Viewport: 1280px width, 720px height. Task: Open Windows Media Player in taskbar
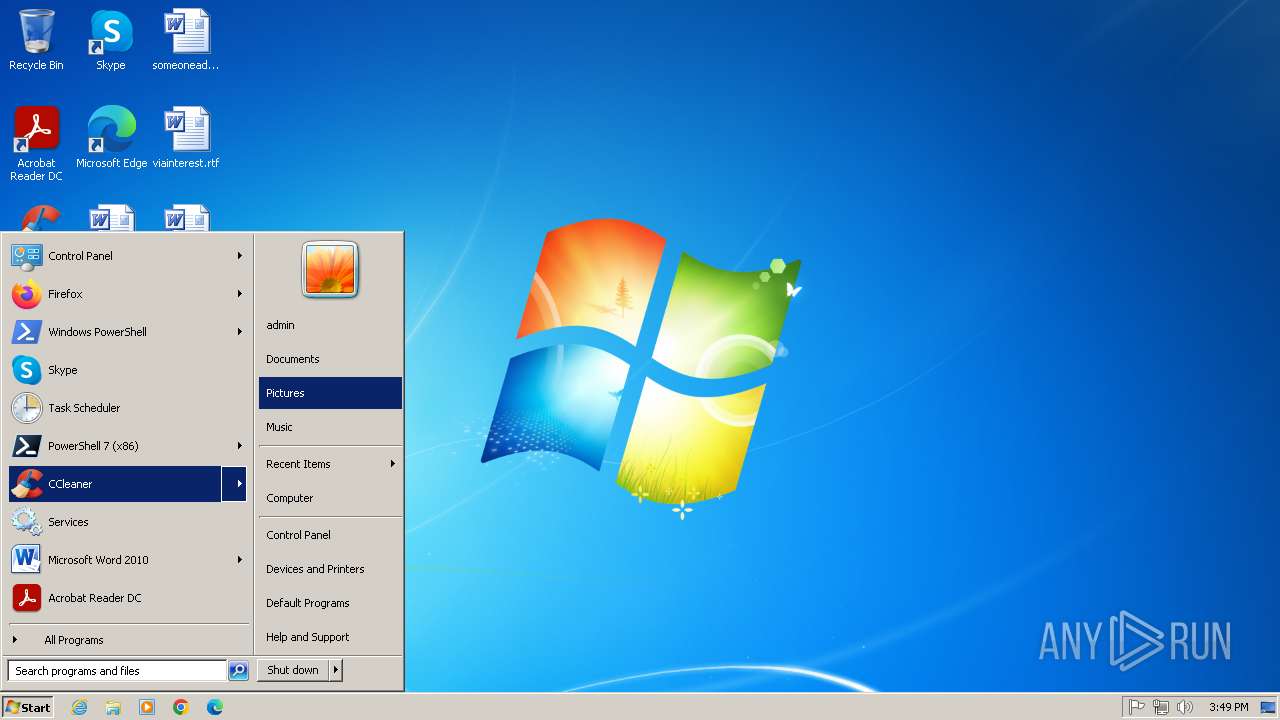pos(147,707)
